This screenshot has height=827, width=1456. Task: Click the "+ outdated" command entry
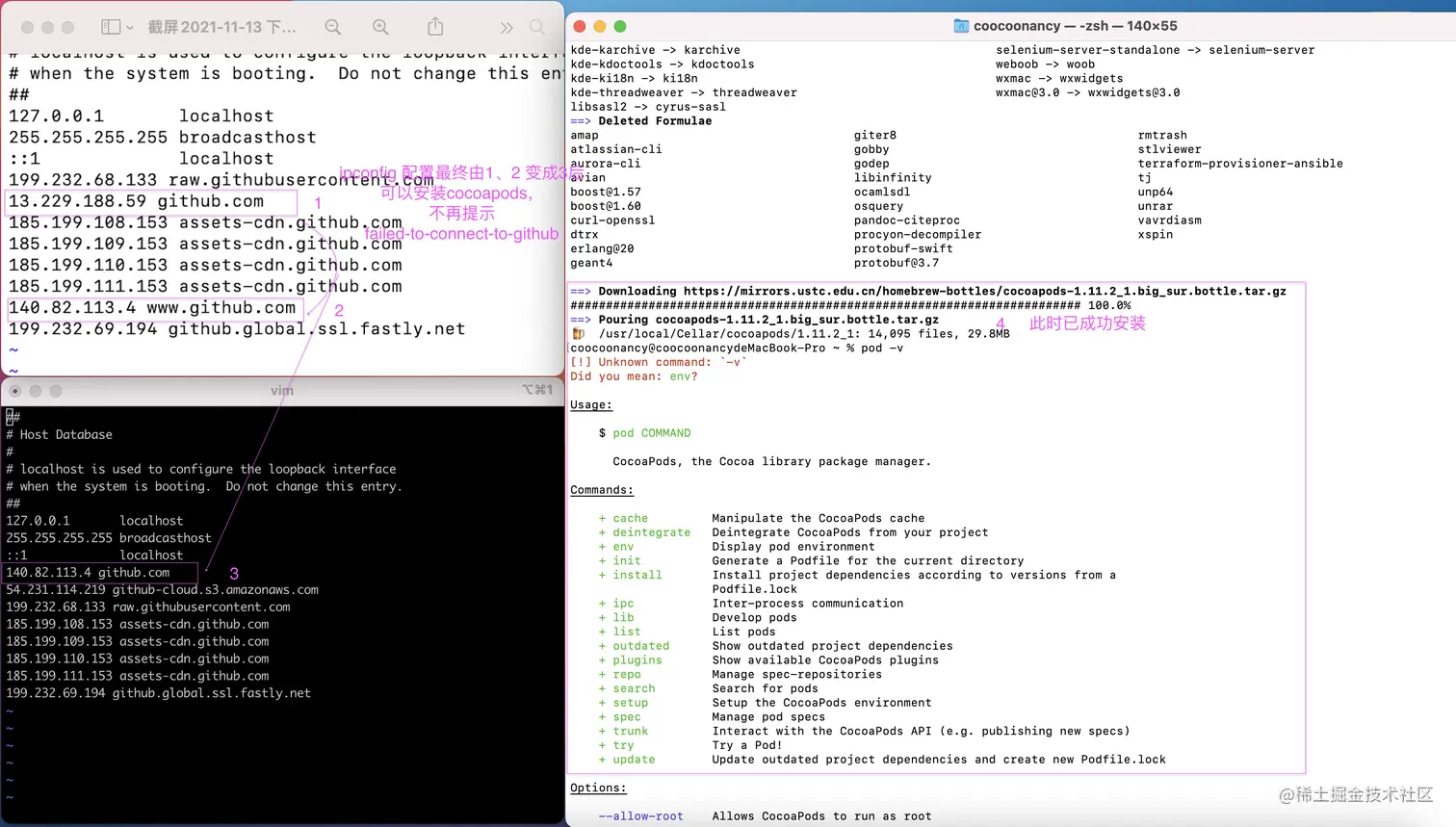click(x=634, y=647)
